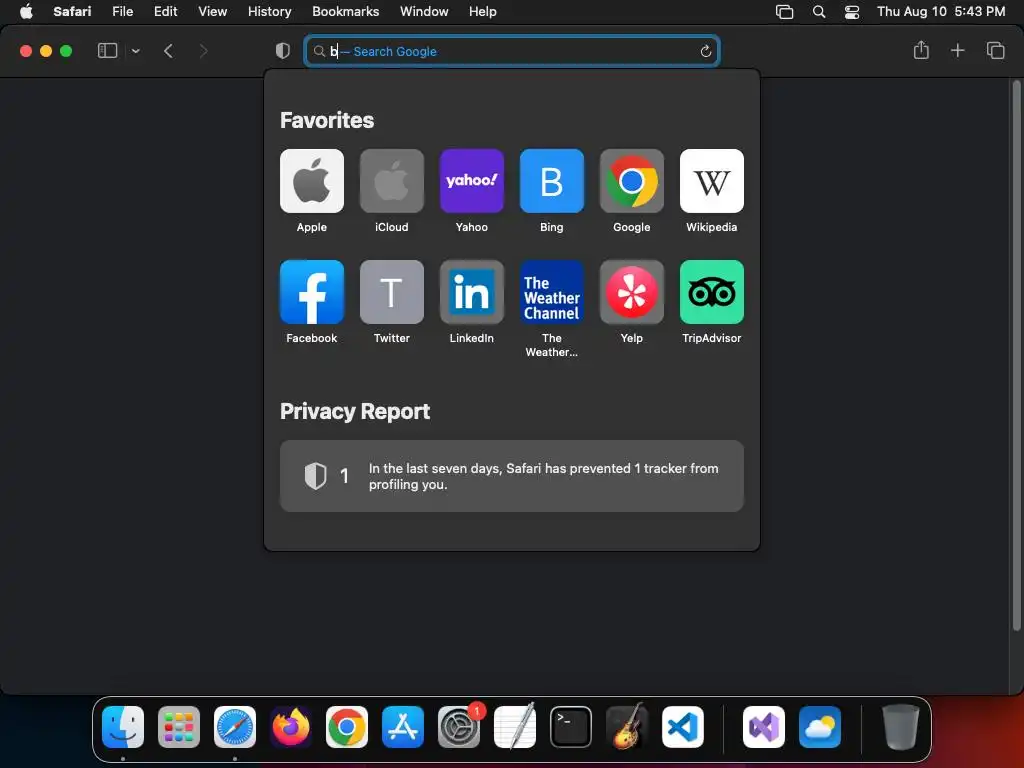Click the Privacy Report shield toolbar icon
Image resolution: width=1024 pixels, height=768 pixels.
[x=283, y=51]
